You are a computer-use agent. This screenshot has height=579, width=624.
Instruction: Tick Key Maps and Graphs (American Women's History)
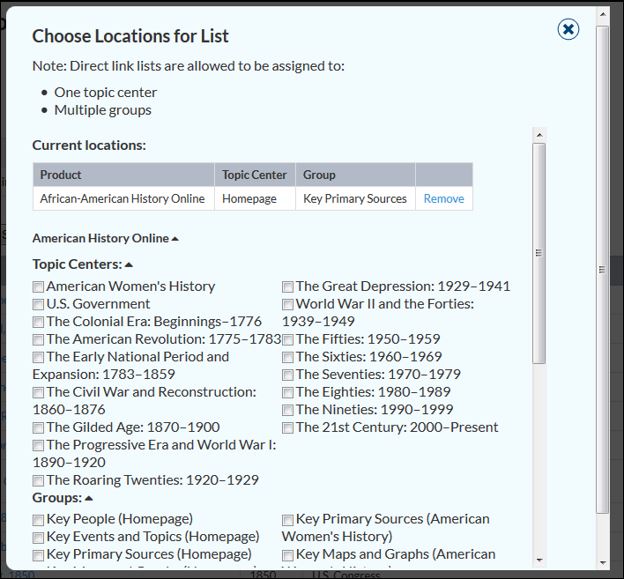pyautogui.click(x=288, y=555)
